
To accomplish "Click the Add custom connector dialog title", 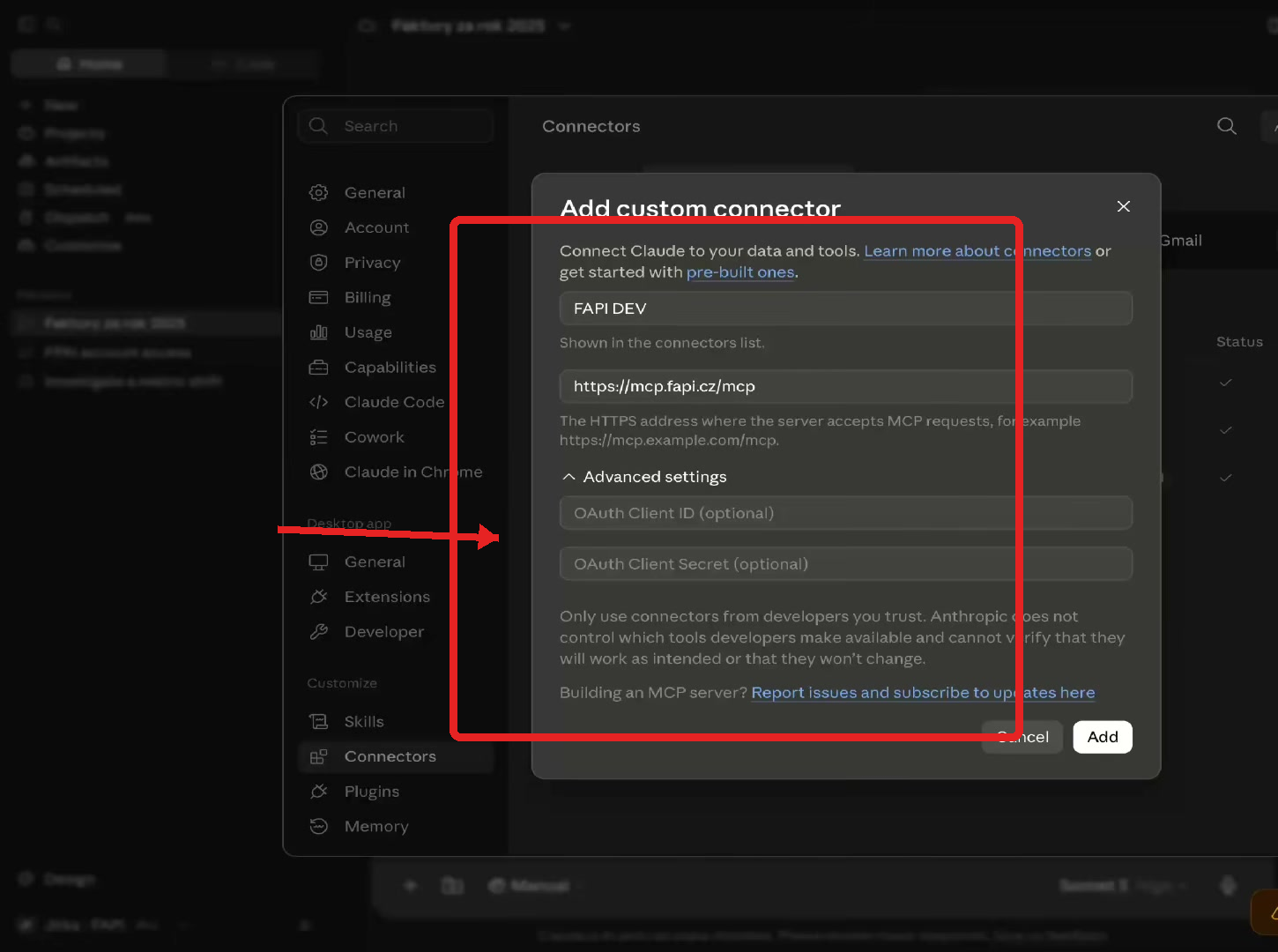I will (701, 209).
